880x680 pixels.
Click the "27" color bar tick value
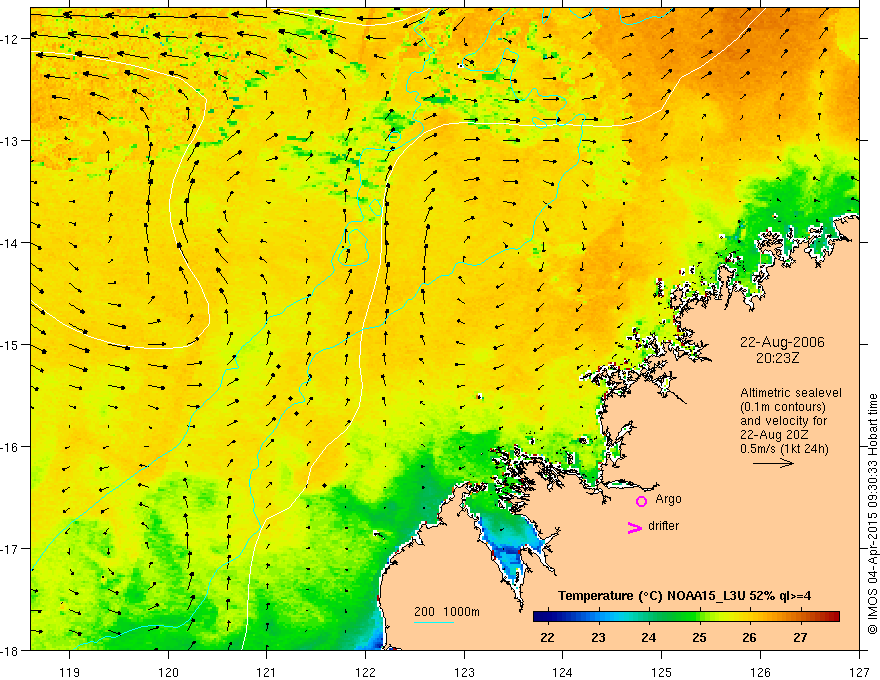pyautogui.click(x=800, y=638)
